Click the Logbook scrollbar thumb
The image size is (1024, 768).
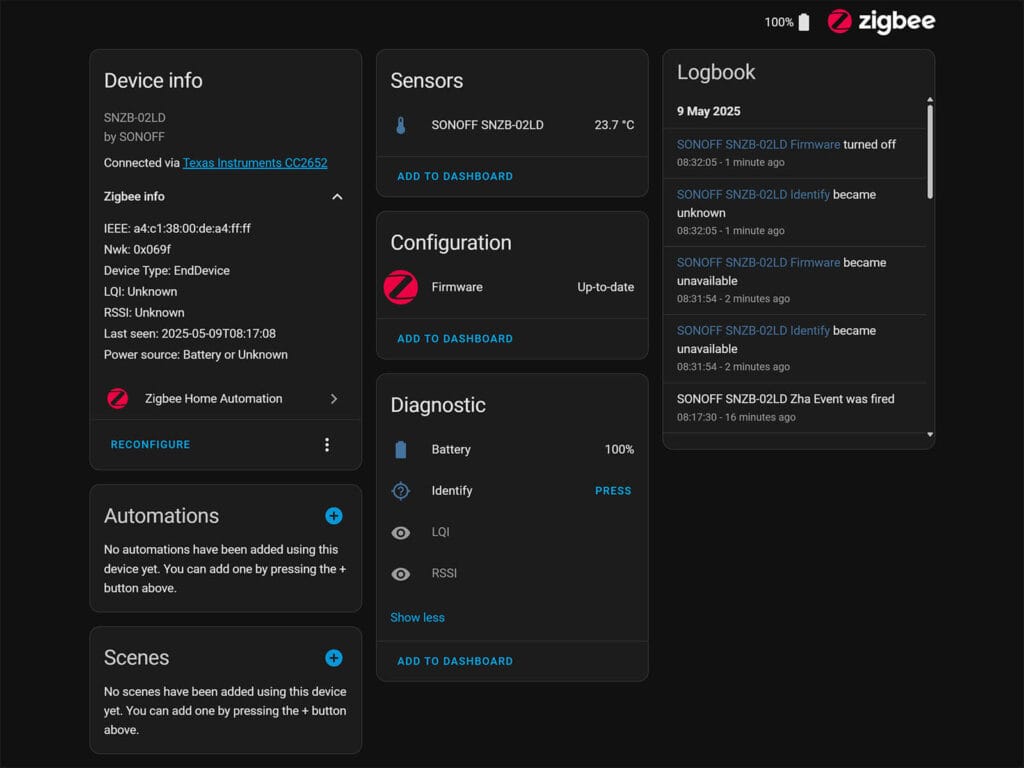click(x=930, y=152)
